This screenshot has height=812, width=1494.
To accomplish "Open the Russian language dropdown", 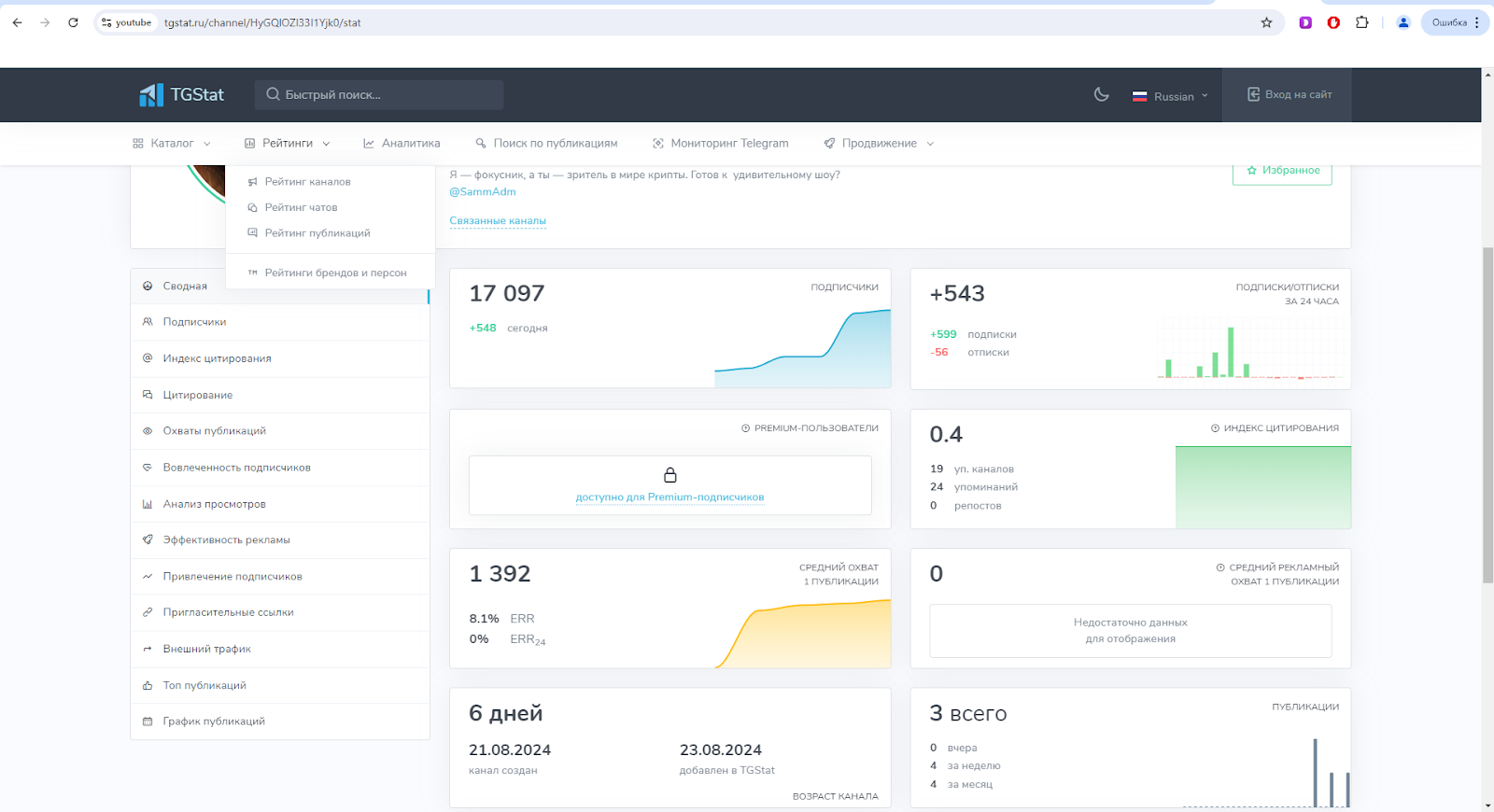I will [1170, 96].
